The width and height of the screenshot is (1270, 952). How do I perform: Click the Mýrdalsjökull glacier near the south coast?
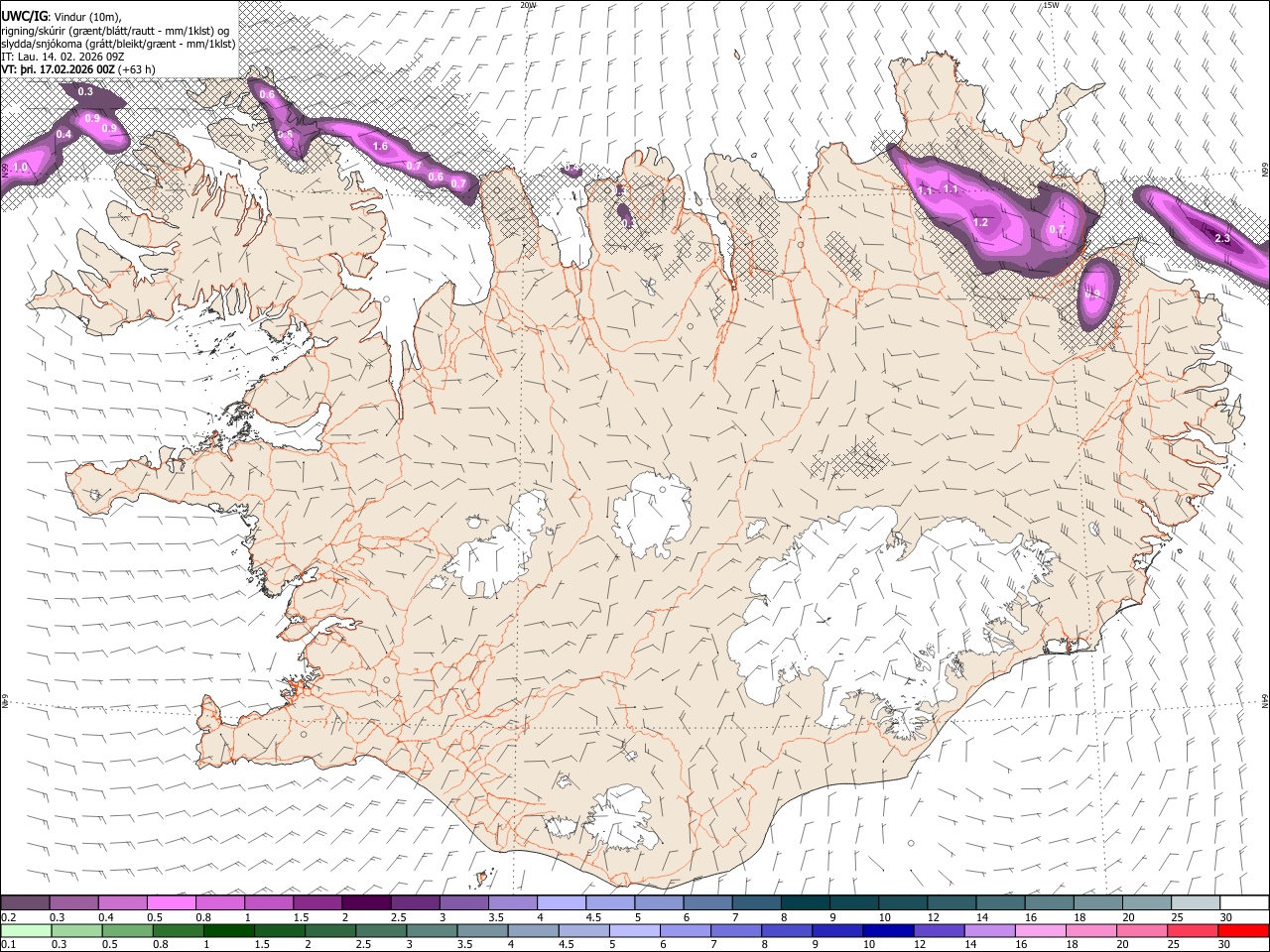tap(622, 819)
